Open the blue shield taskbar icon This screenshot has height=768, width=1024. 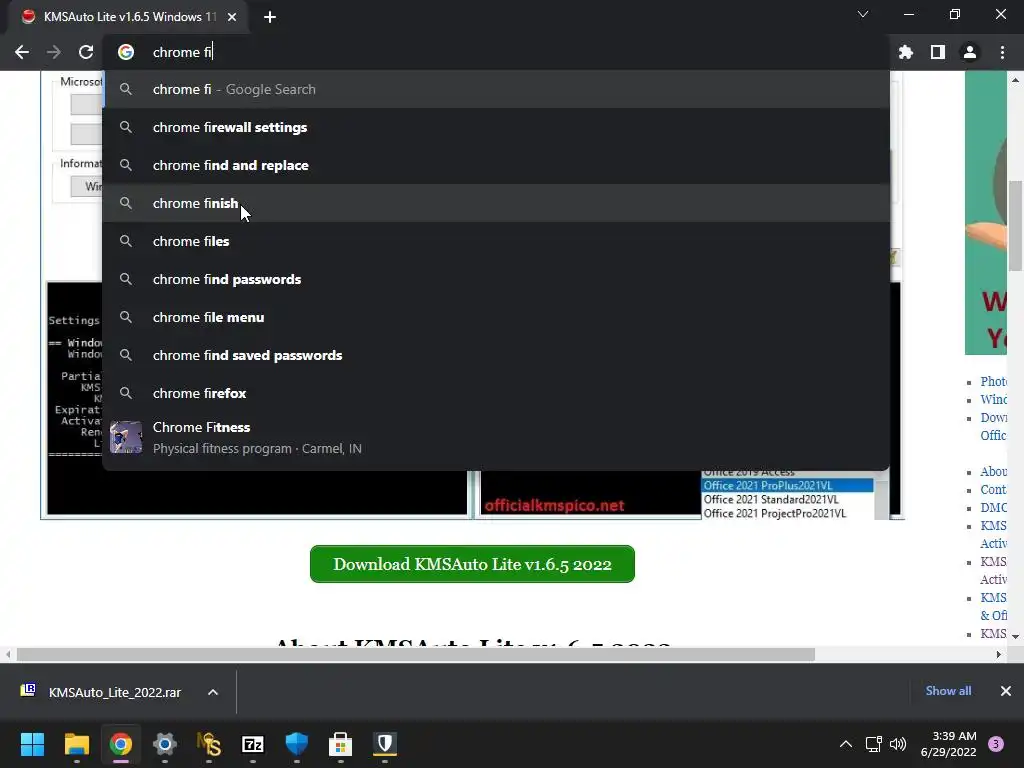point(296,744)
